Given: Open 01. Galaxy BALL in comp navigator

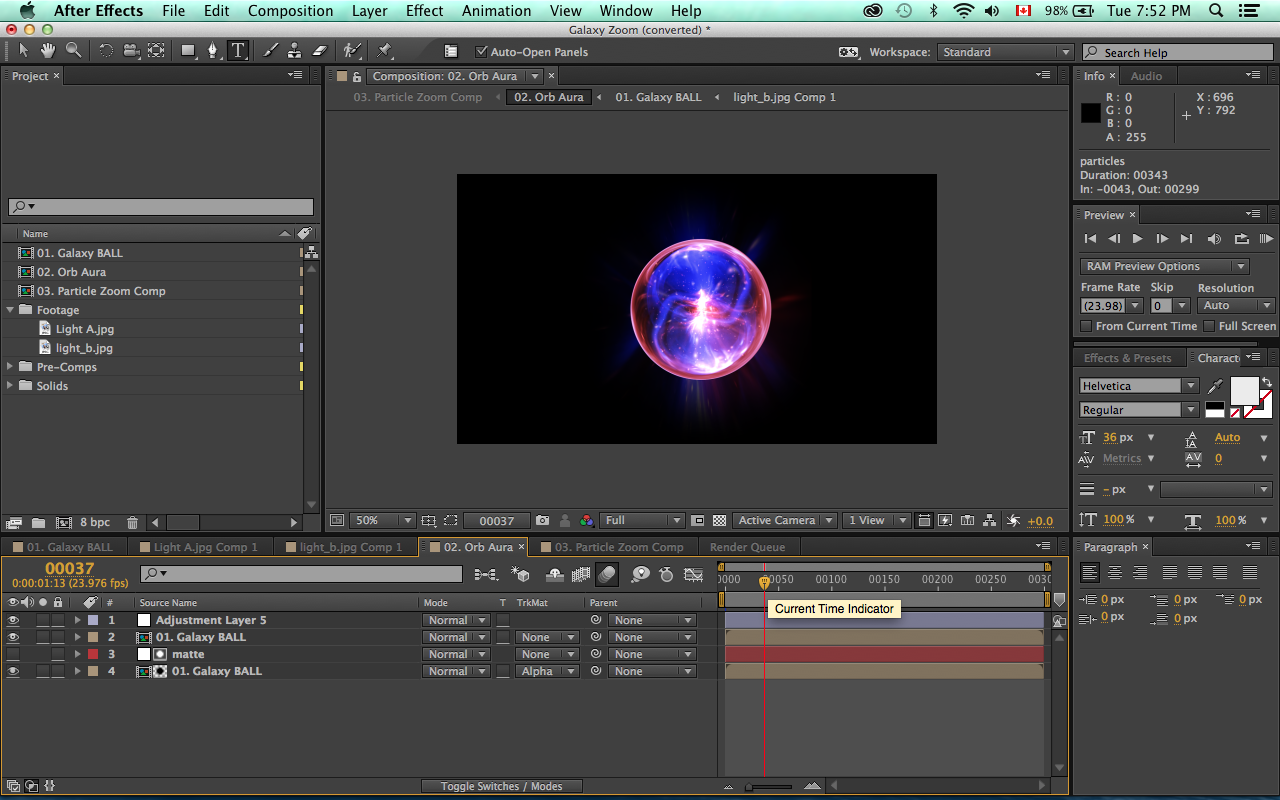Looking at the screenshot, I should pyautogui.click(x=658, y=97).
